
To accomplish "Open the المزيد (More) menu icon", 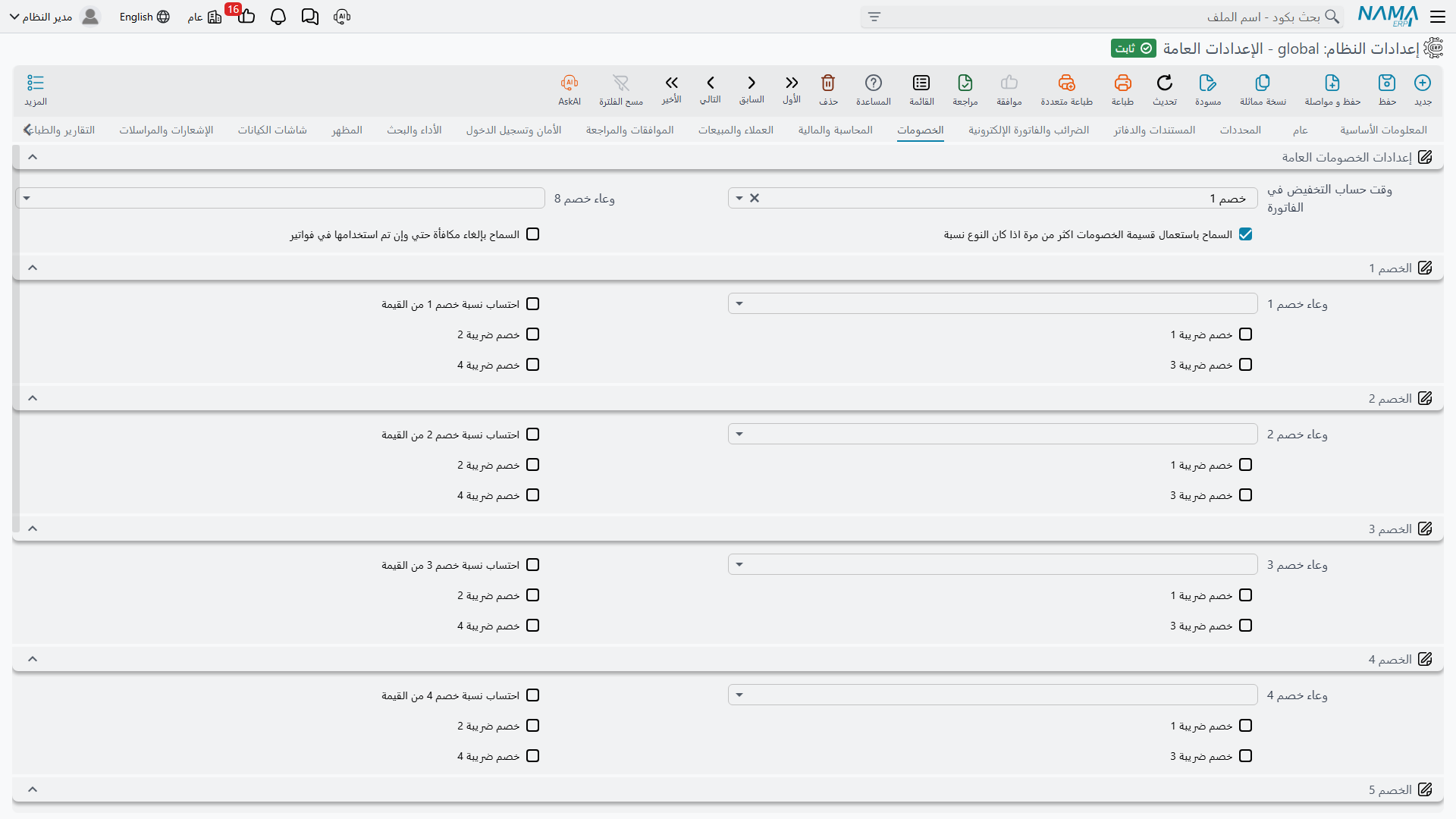I will coord(36,83).
